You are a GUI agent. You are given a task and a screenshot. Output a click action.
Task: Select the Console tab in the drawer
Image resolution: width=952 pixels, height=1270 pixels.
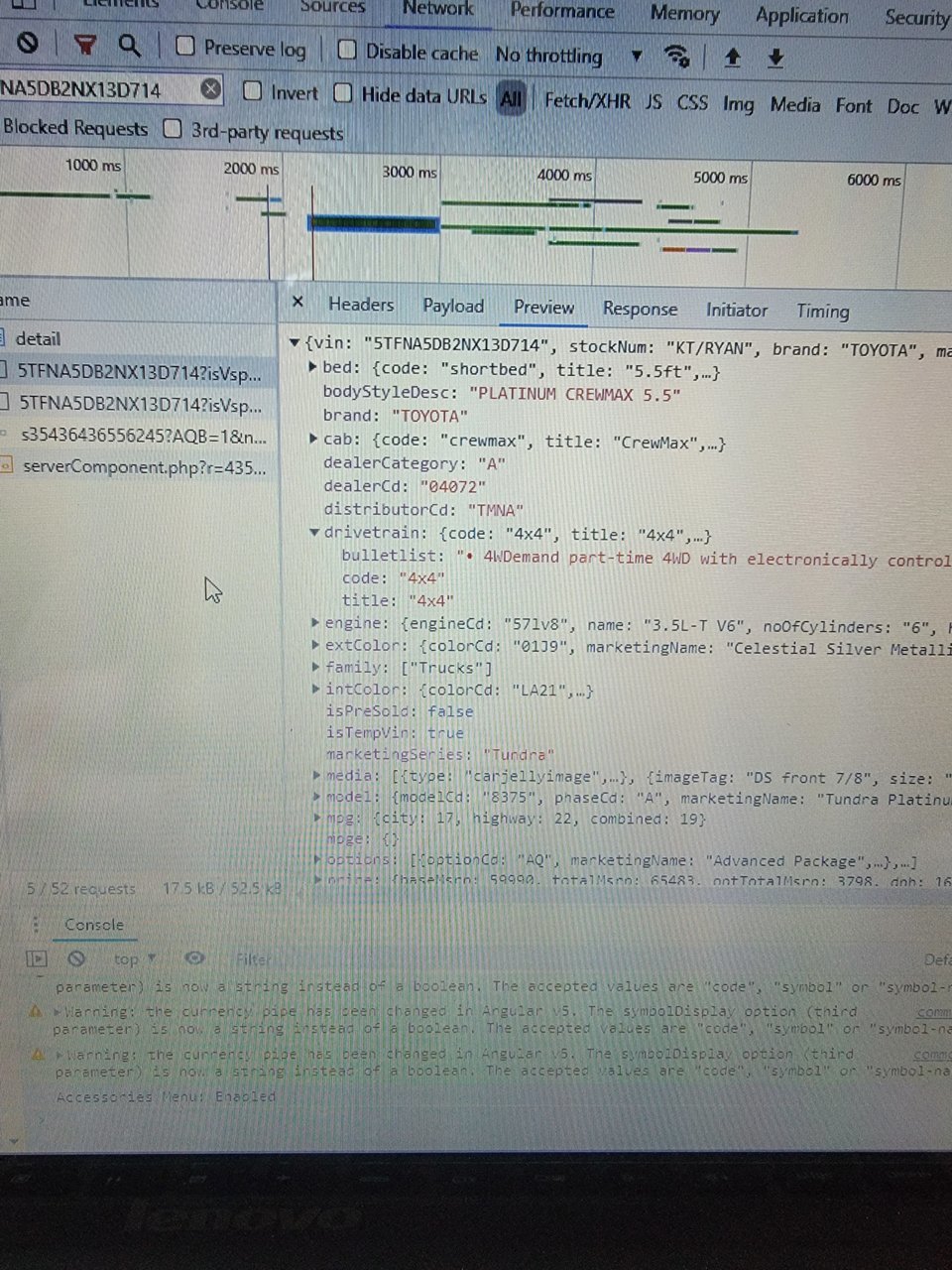[94, 925]
